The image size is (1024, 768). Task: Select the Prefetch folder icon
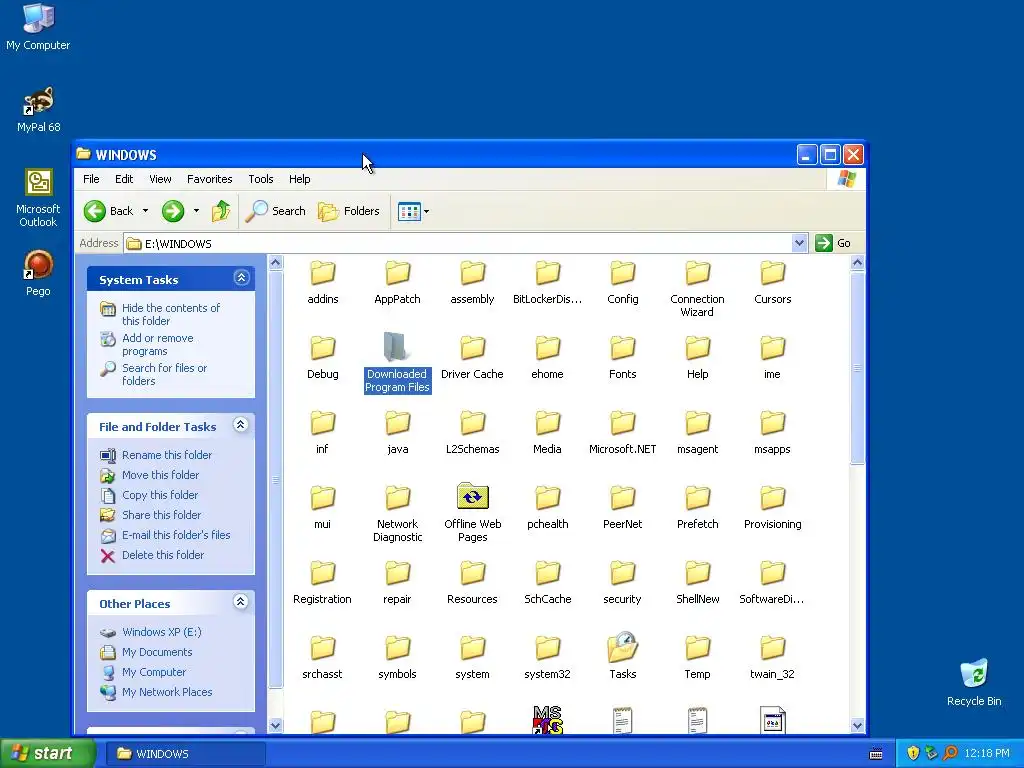click(x=697, y=498)
